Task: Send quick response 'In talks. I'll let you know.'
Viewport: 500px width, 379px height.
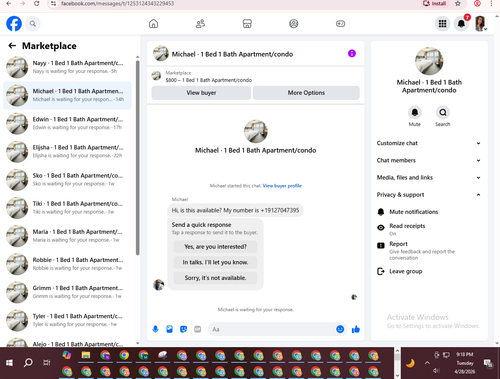Action: pyautogui.click(x=215, y=262)
